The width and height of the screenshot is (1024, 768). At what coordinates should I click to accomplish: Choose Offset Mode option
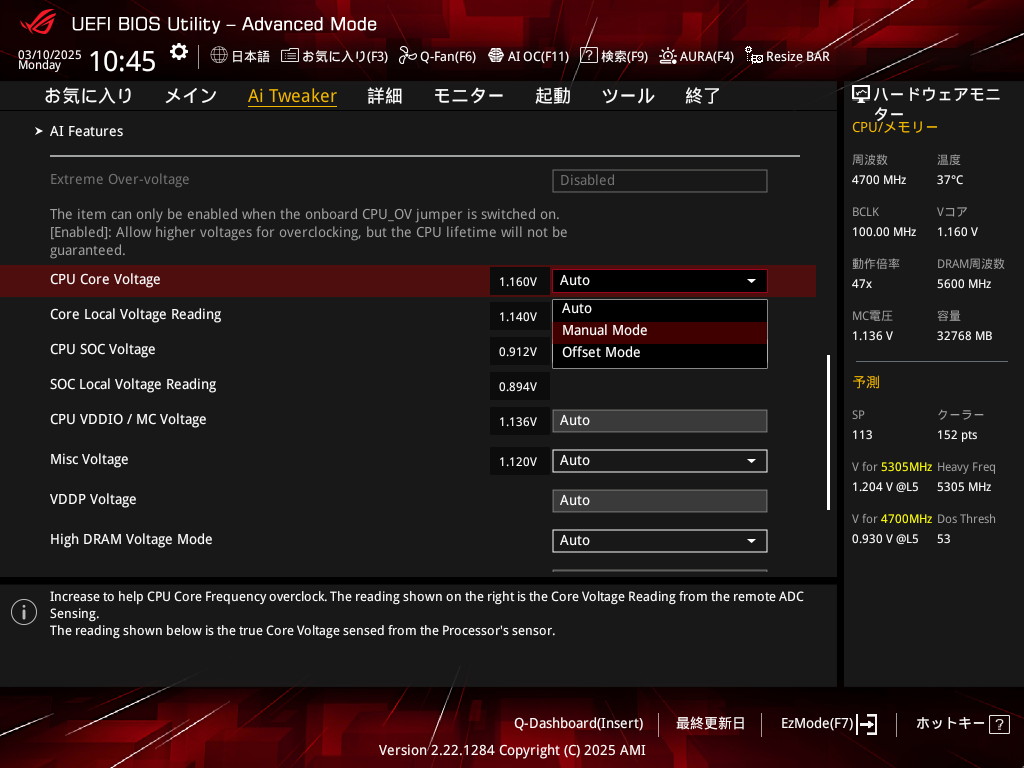coord(660,353)
